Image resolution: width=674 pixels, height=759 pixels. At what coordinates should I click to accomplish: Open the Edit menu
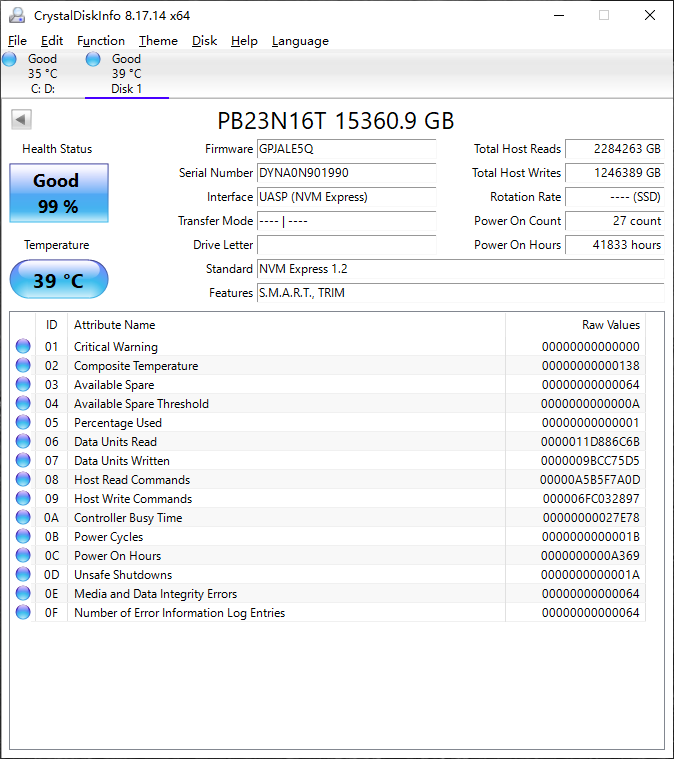point(52,41)
